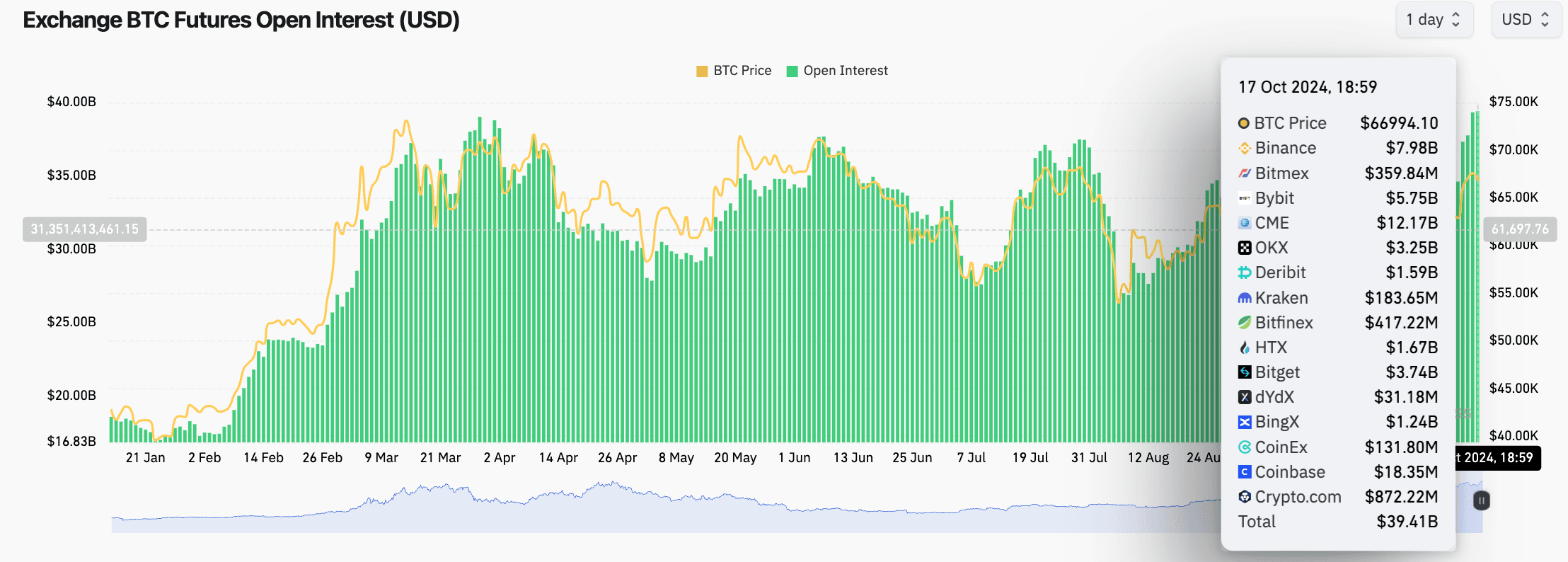Click Bybit value $5.75B
The height and width of the screenshot is (562, 1568).
1412,198
